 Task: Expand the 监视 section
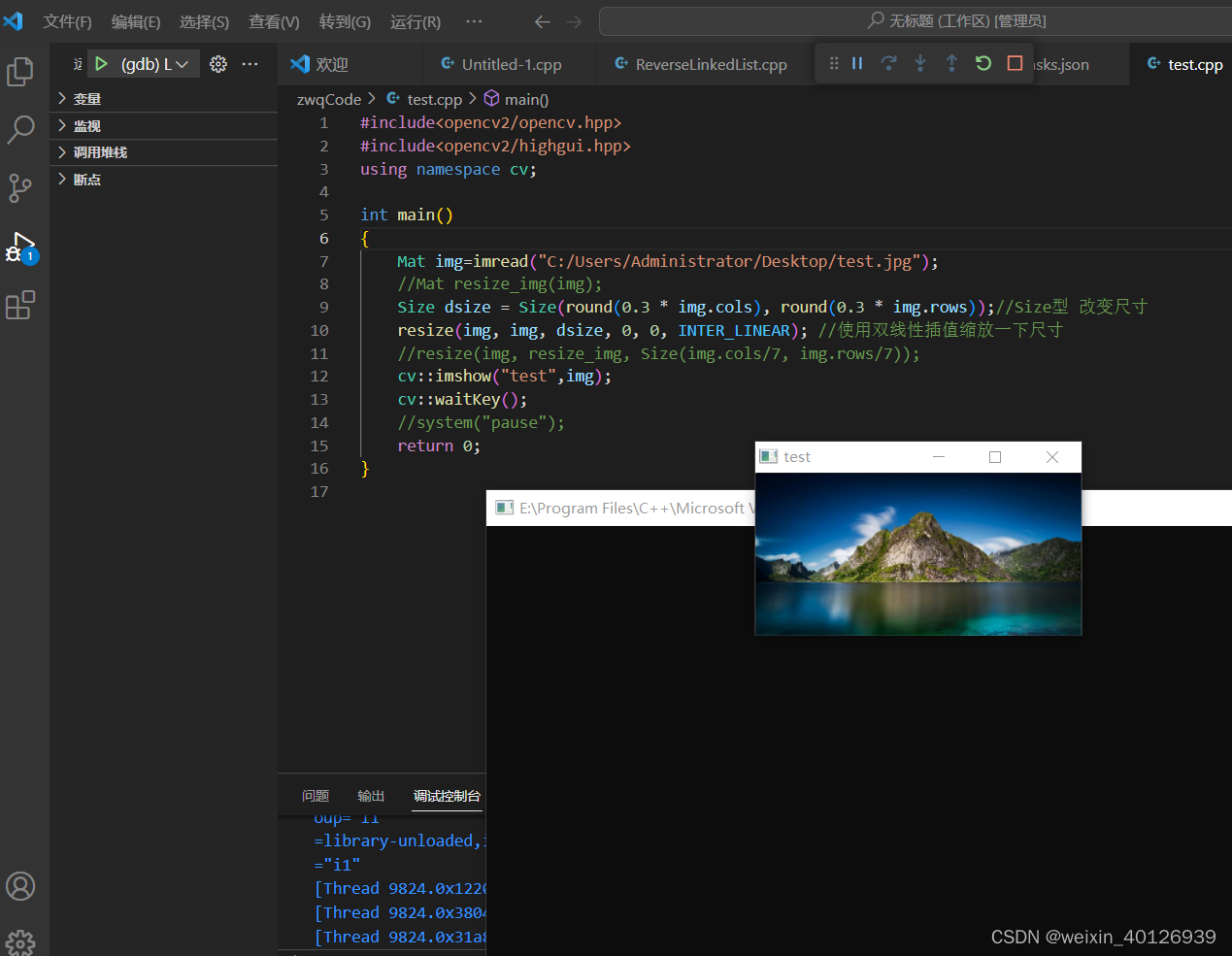click(x=165, y=126)
